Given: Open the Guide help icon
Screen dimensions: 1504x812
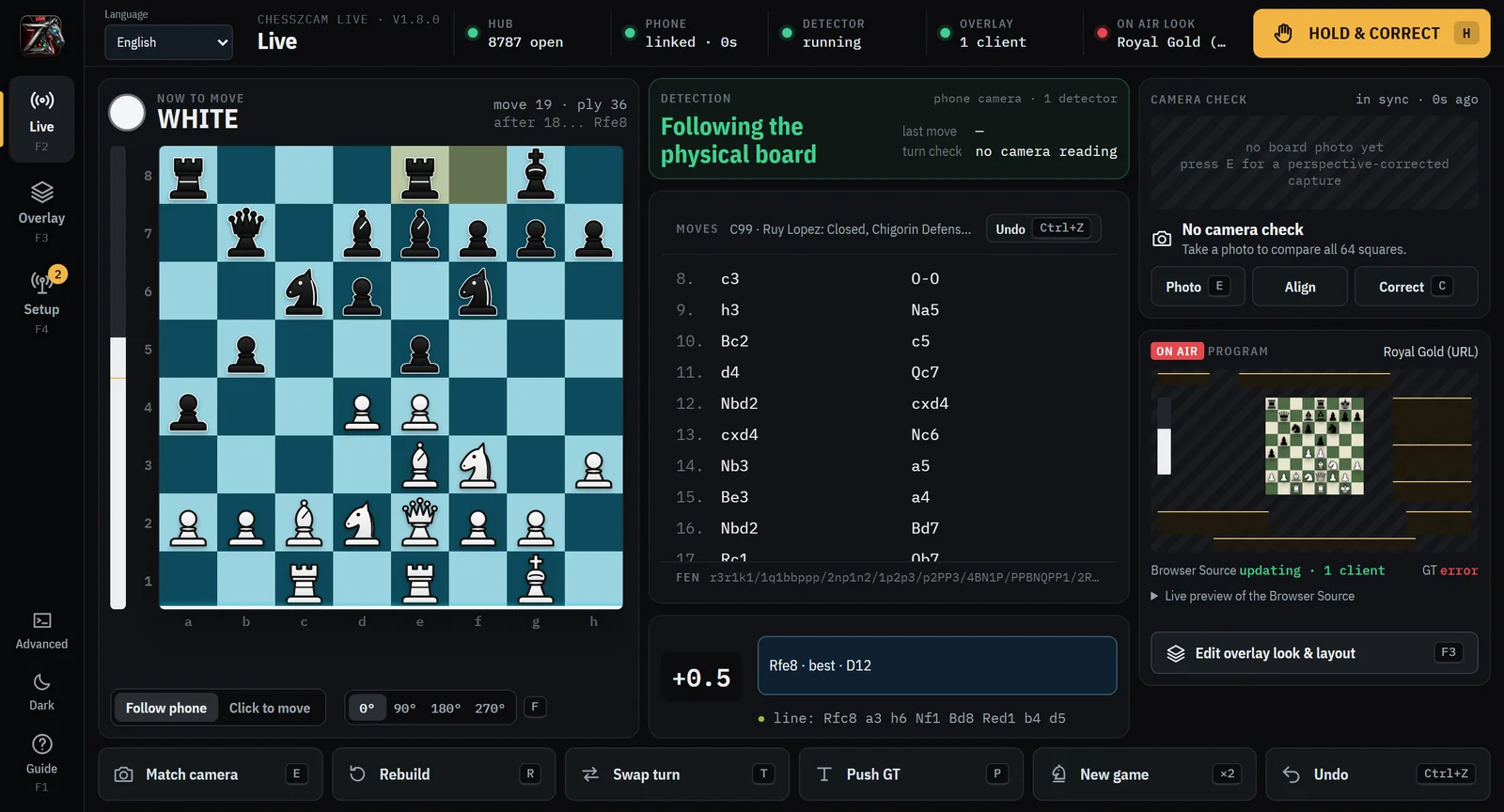Looking at the screenshot, I should (x=41, y=744).
